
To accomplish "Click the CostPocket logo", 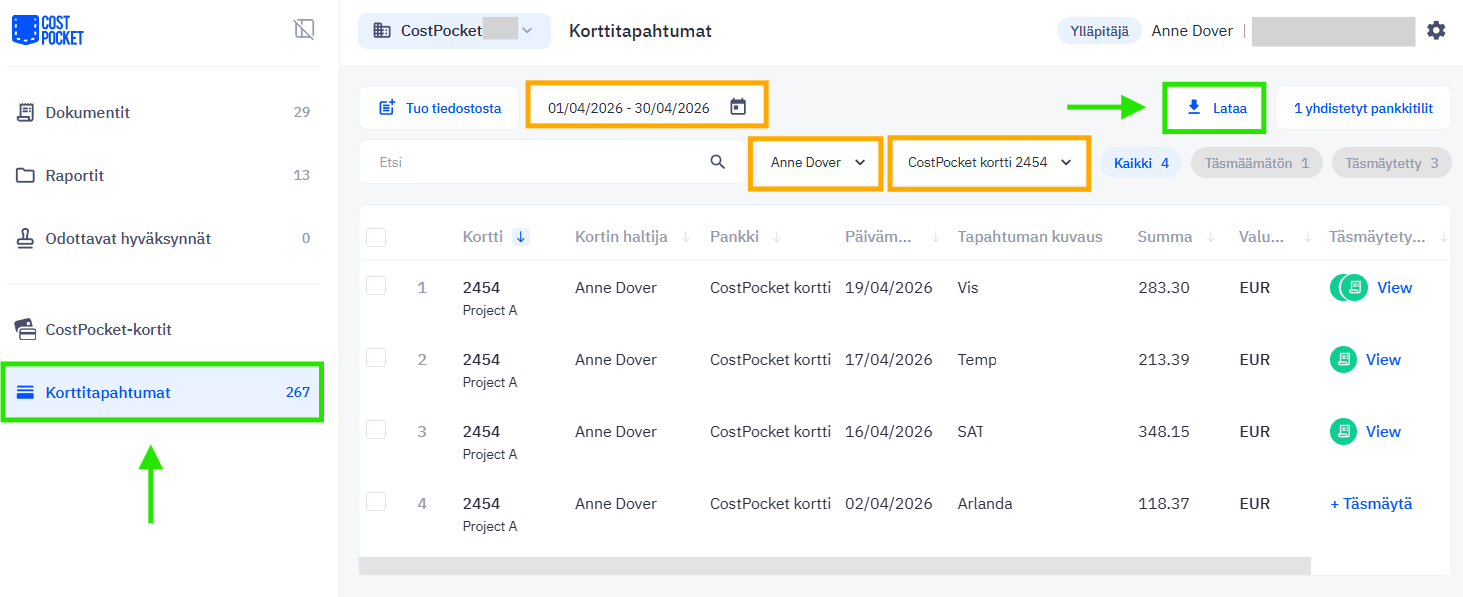I will (47, 30).
